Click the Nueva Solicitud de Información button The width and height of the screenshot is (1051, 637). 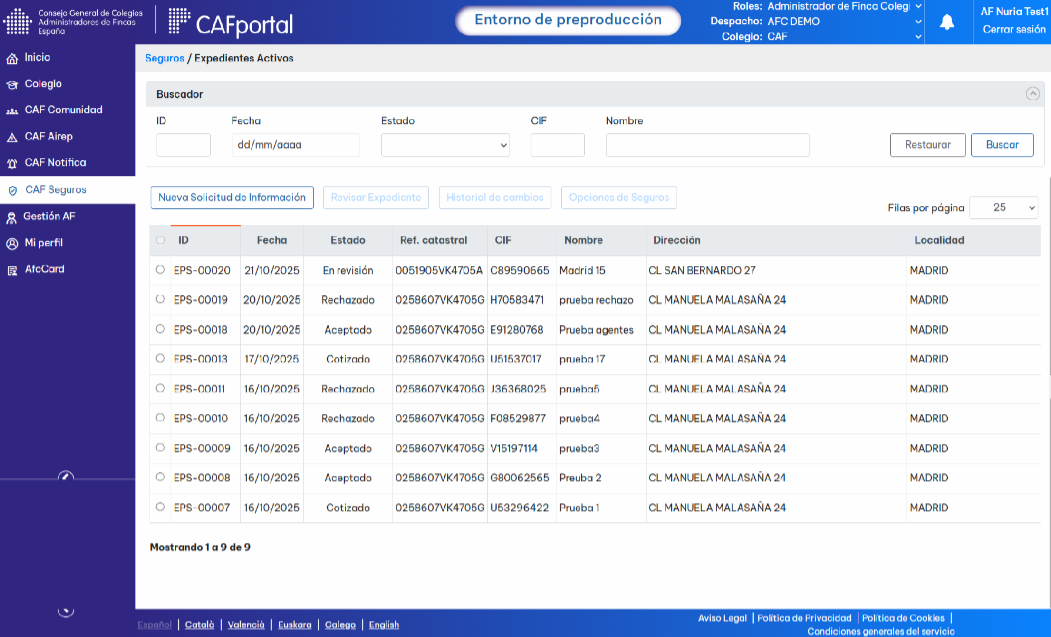pyautogui.click(x=232, y=198)
